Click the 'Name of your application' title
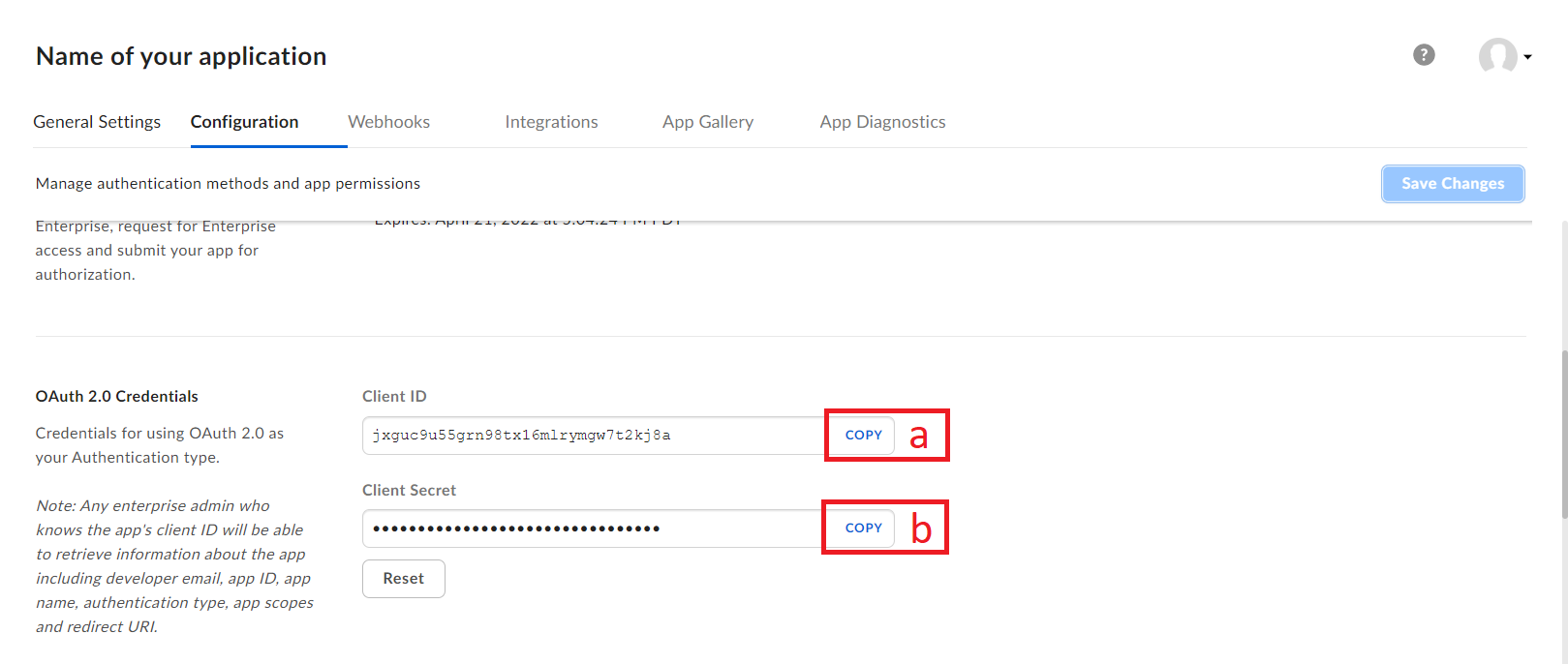This screenshot has height=664, width=1568. point(181,56)
